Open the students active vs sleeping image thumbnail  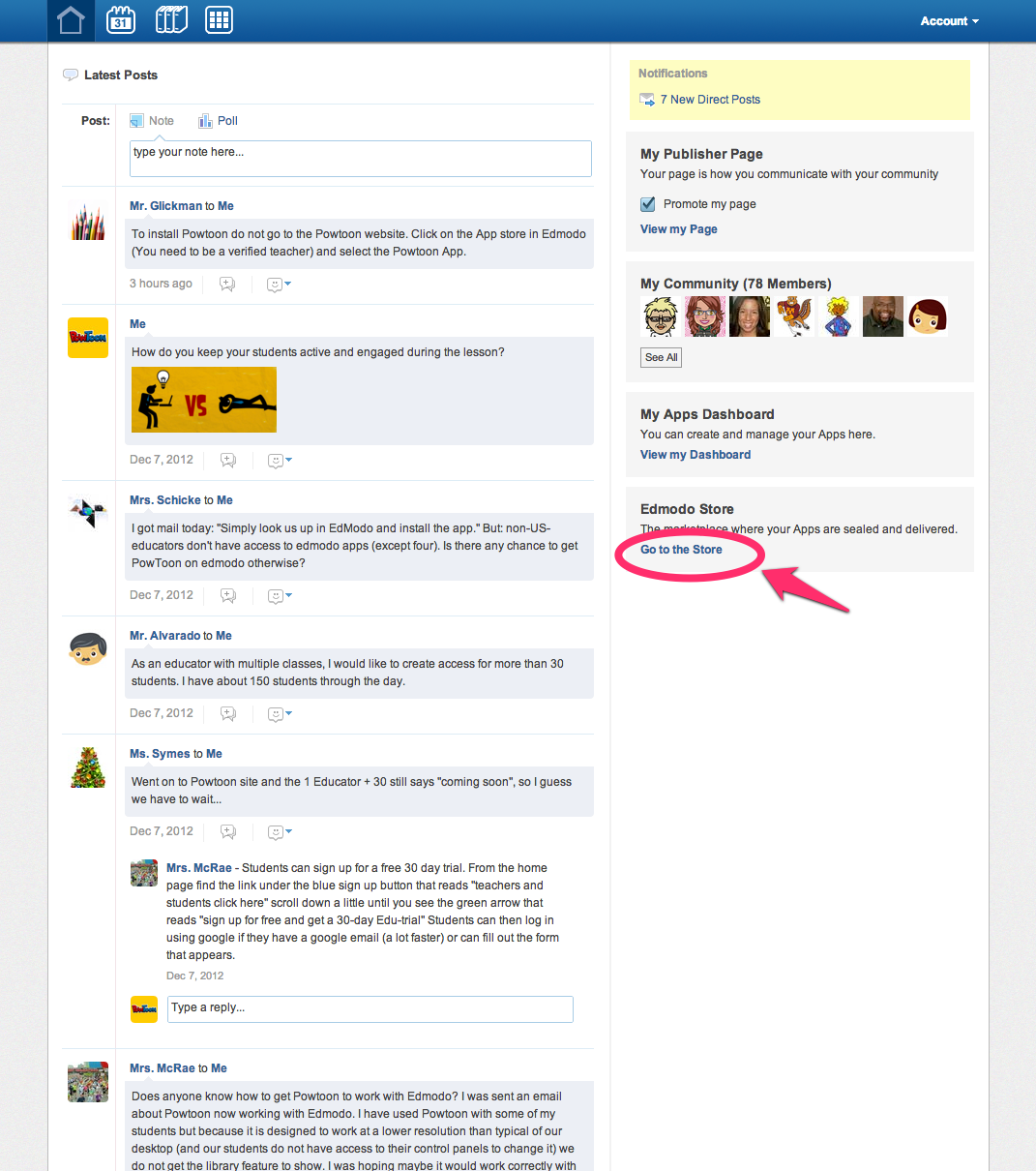[204, 400]
